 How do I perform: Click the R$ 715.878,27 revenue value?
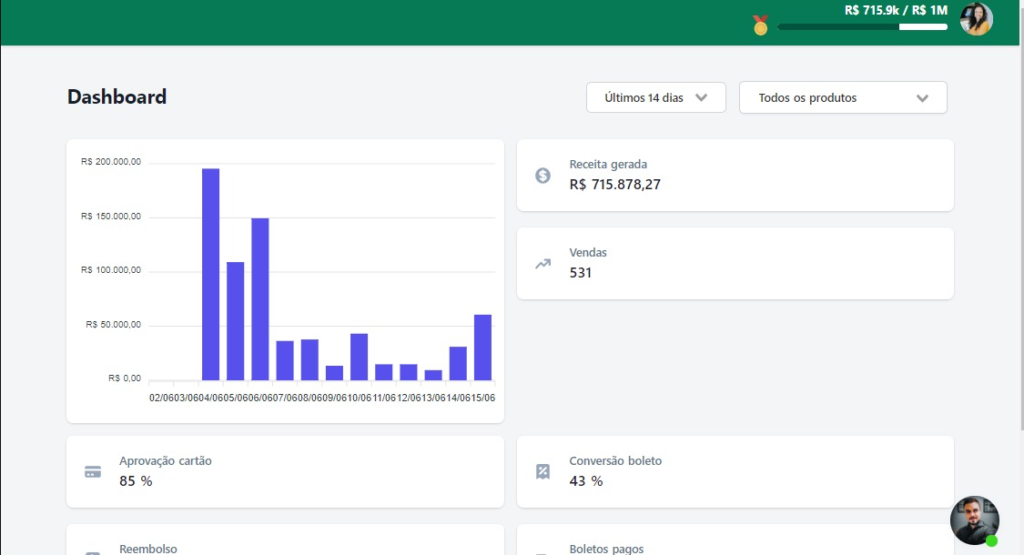click(x=615, y=185)
